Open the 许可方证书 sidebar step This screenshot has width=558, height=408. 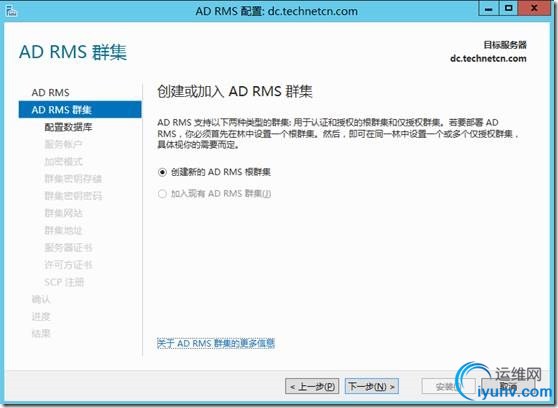coord(68,265)
